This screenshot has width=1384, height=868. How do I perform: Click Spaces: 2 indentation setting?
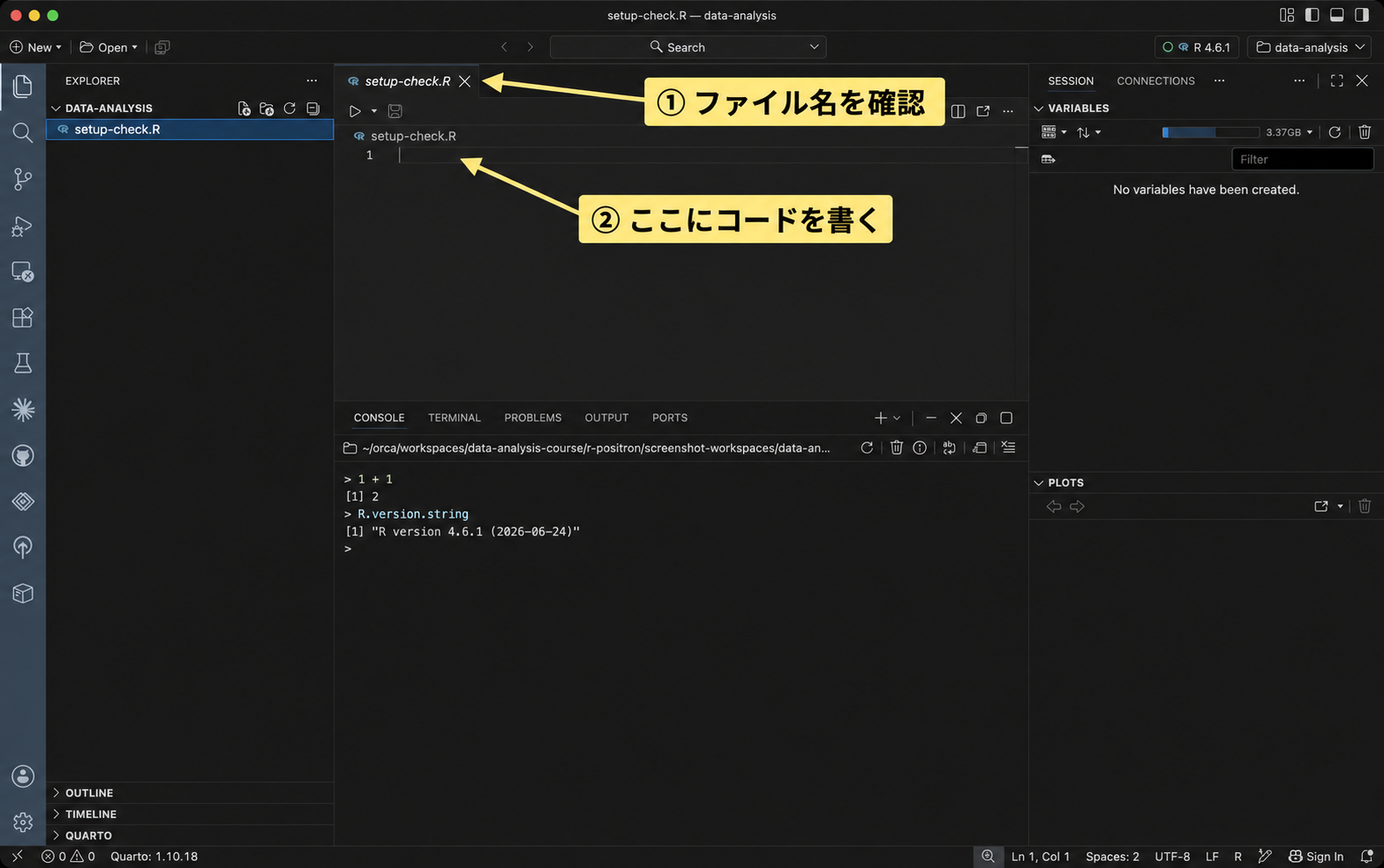click(x=1112, y=857)
